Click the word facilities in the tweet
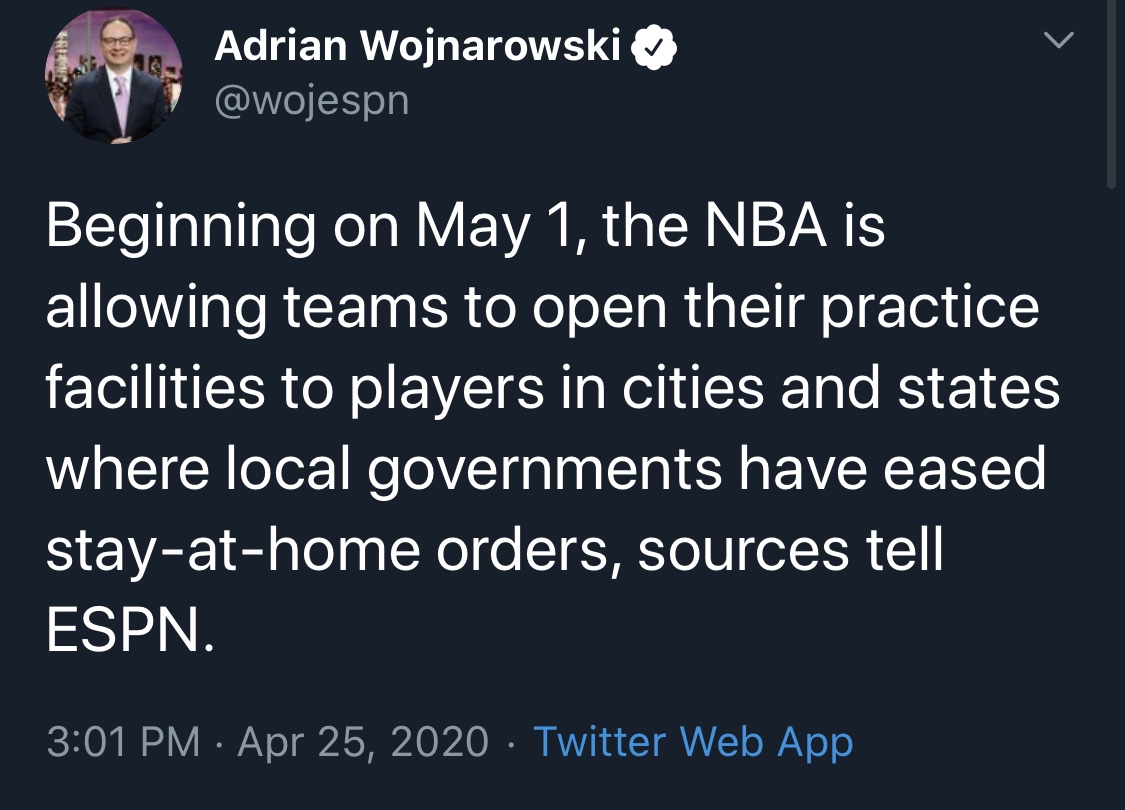 coord(156,387)
